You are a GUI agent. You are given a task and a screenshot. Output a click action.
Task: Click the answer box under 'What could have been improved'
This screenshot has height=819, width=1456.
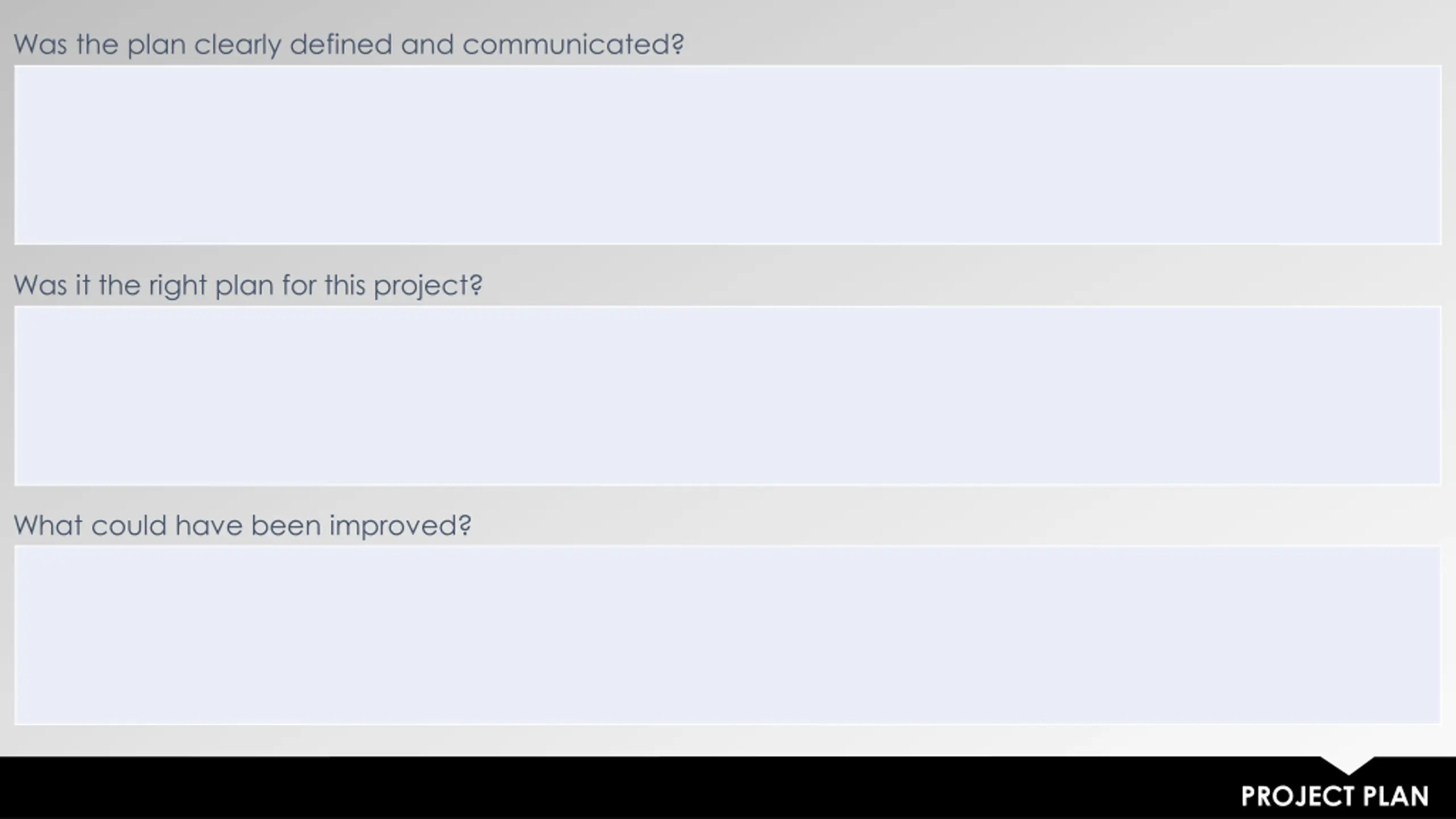[x=727, y=635]
